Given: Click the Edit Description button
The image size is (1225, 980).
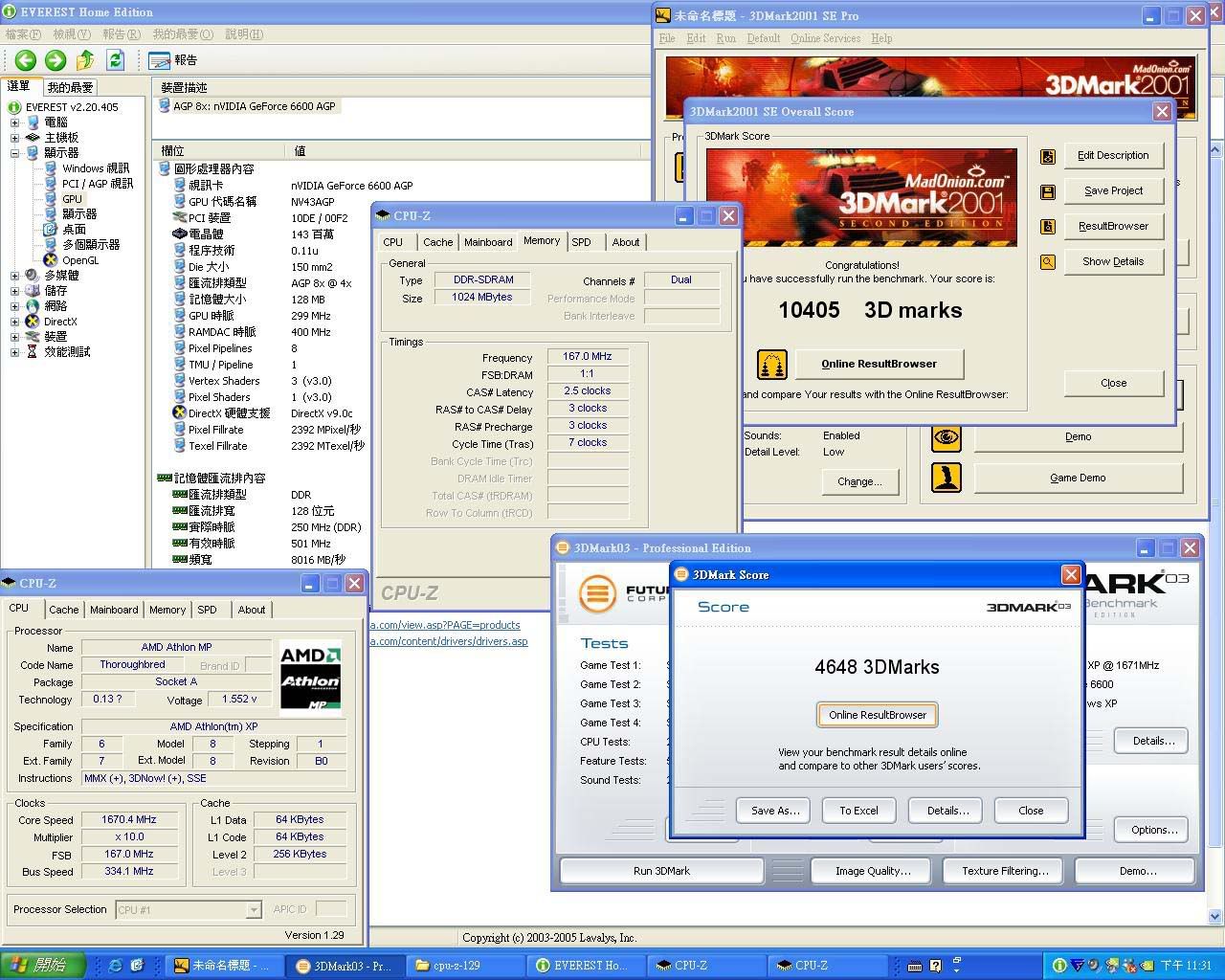Looking at the screenshot, I should click(1113, 155).
